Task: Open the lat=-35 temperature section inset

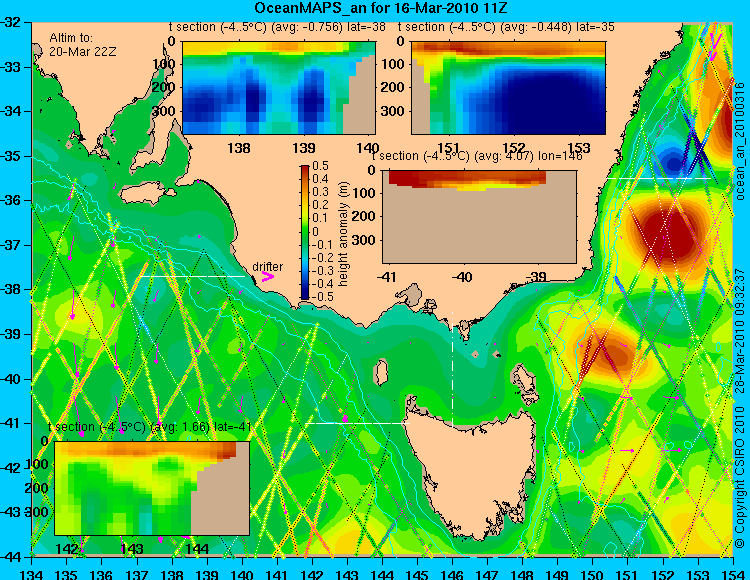Action: coord(508,88)
